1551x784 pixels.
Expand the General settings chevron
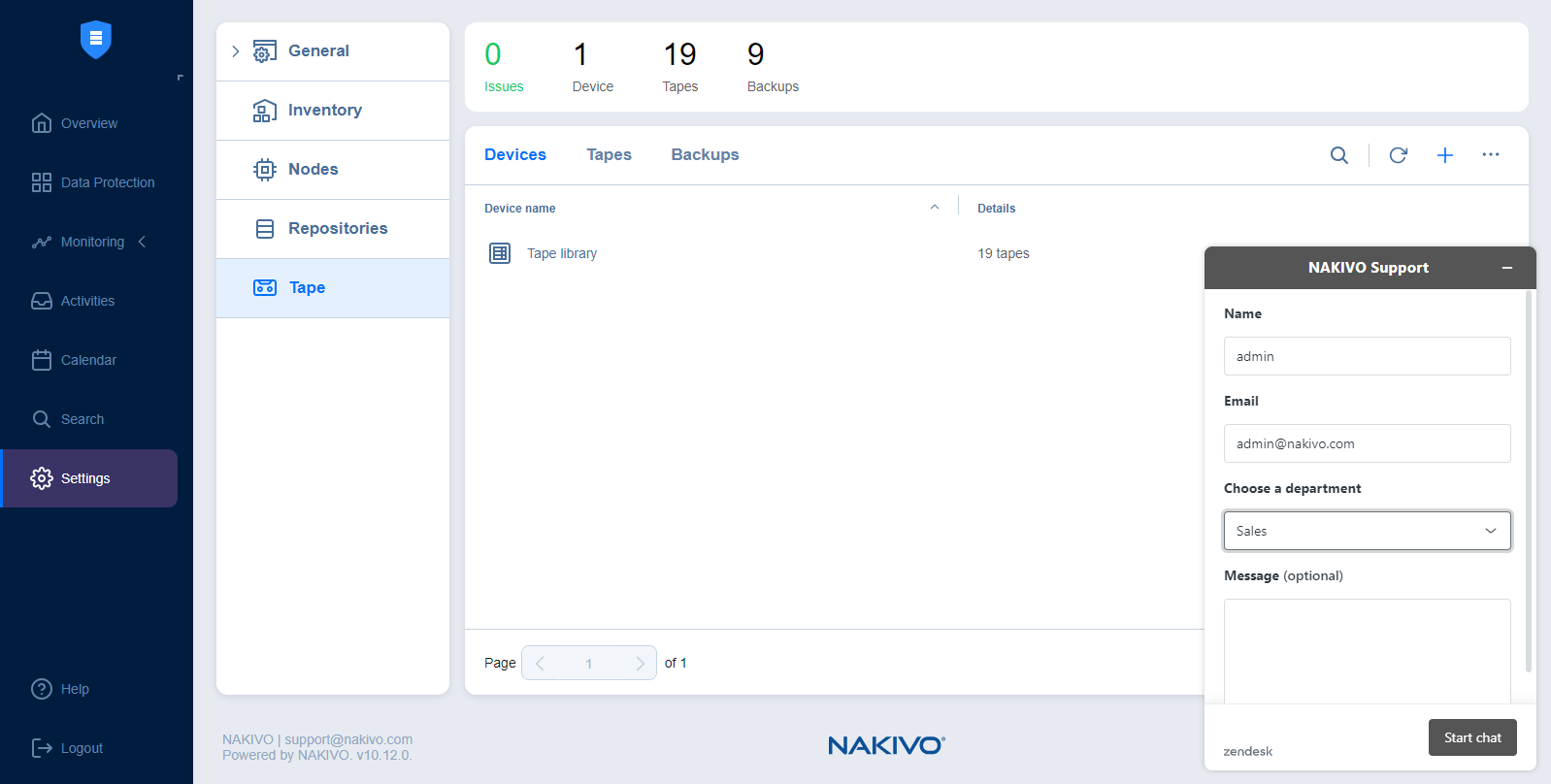(x=236, y=51)
